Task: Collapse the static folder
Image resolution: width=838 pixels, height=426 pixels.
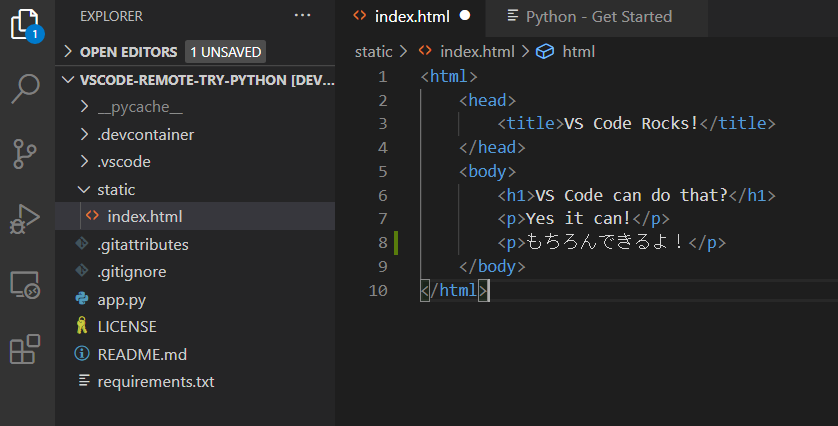Action: coord(84,189)
